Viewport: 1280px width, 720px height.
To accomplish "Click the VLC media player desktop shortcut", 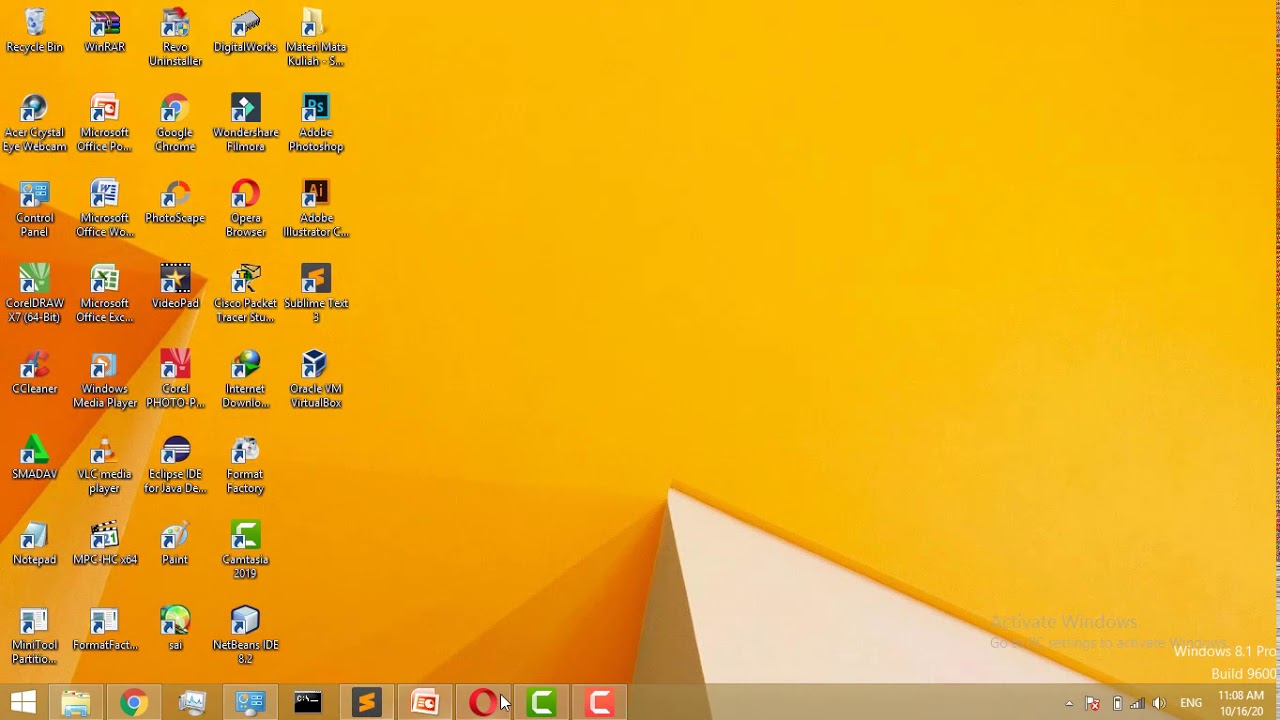I will point(105,465).
